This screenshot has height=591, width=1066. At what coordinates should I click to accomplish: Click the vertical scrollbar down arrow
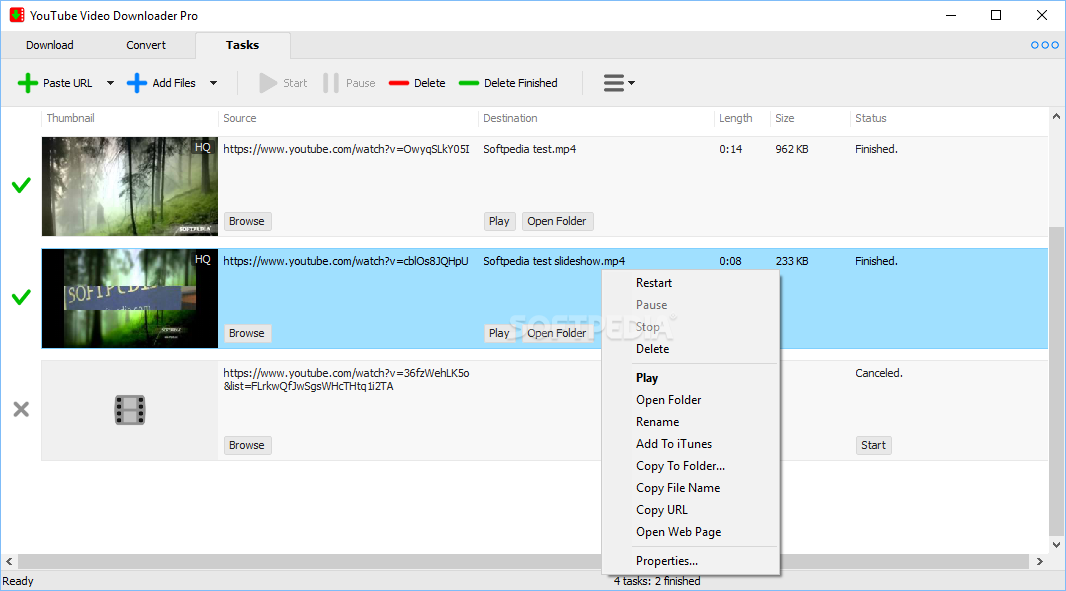pyautogui.click(x=1056, y=544)
